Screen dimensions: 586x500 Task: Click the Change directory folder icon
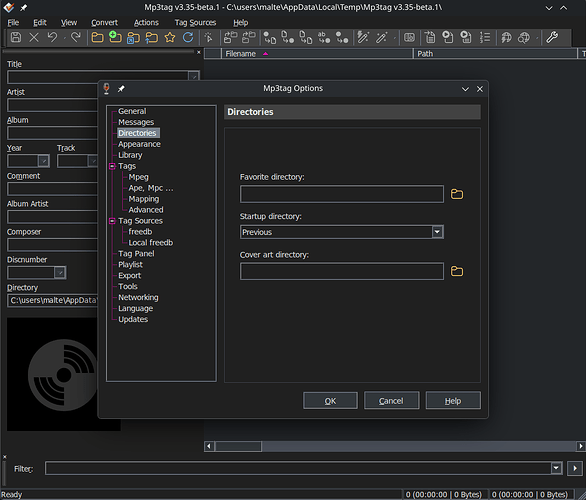(x=97, y=37)
